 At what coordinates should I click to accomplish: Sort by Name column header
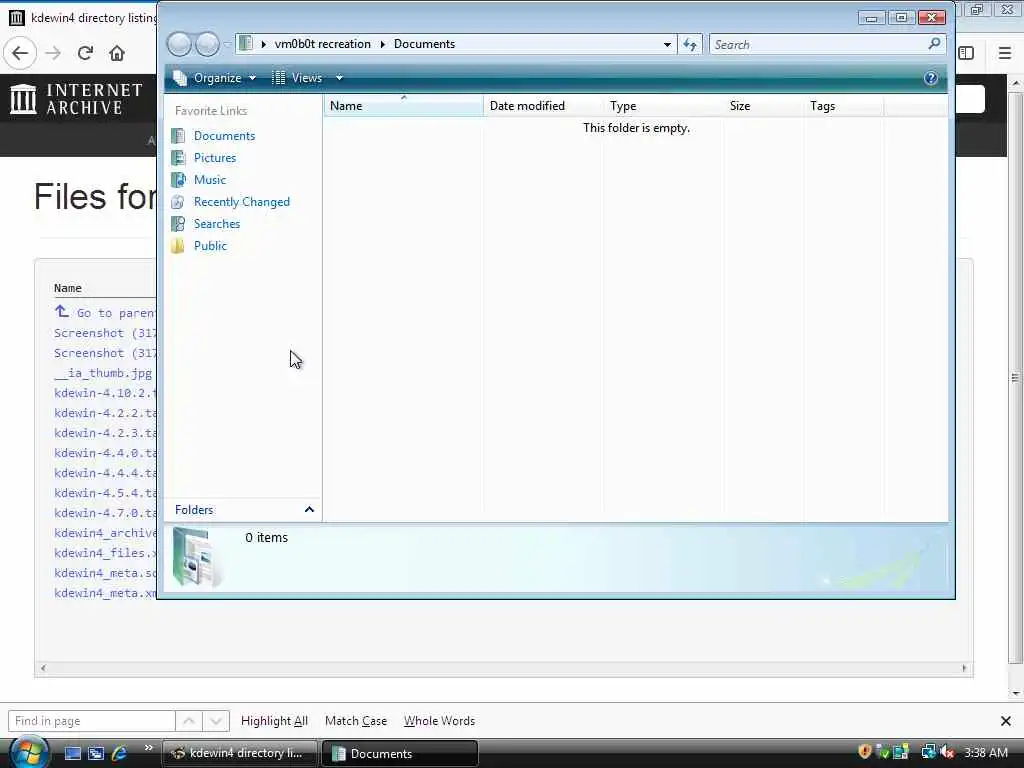point(403,106)
